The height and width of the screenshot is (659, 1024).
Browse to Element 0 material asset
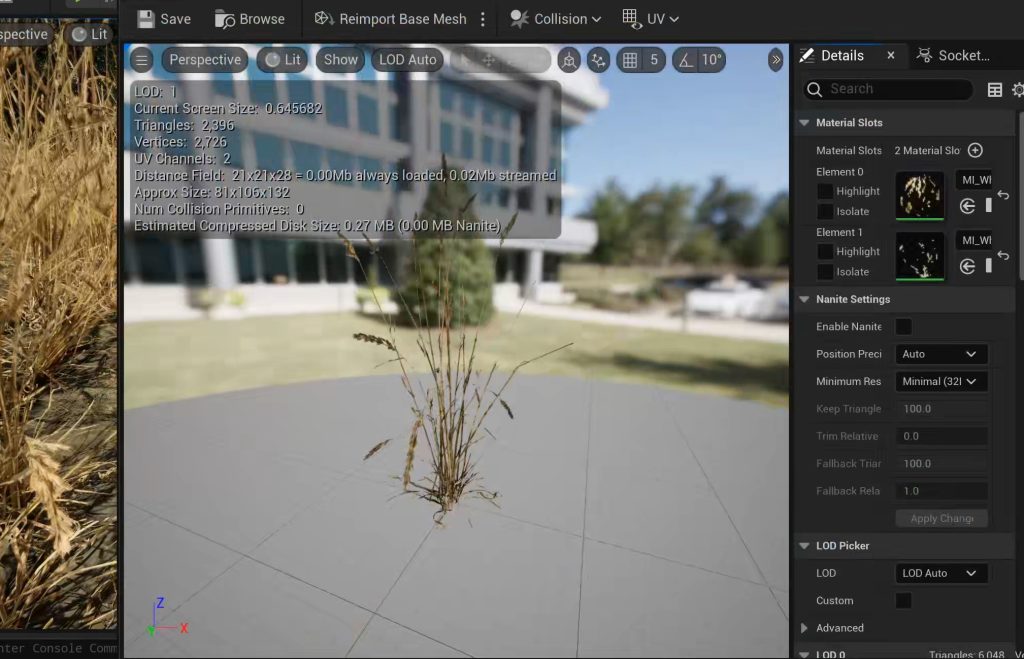click(989, 206)
